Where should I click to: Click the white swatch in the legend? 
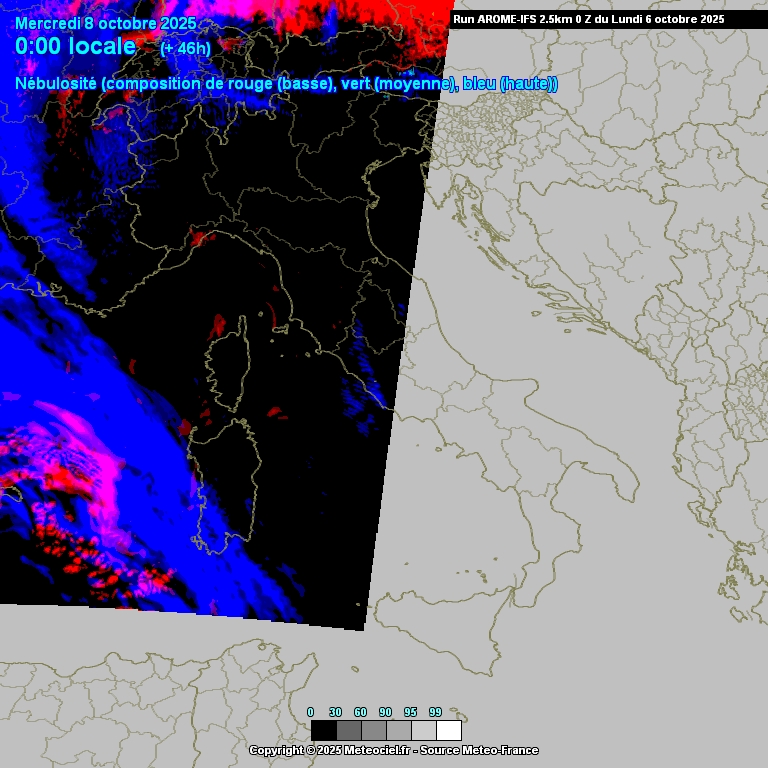449,730
